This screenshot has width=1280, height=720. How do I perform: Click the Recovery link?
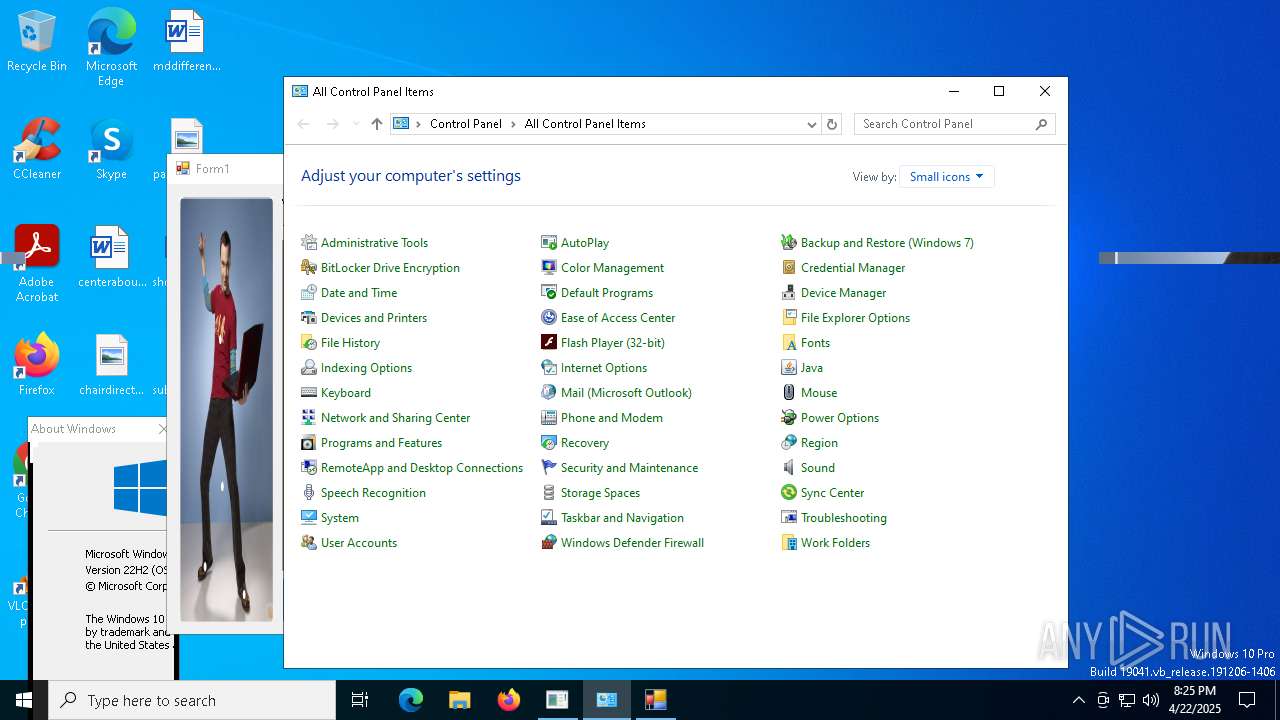(x=585, y=443)
